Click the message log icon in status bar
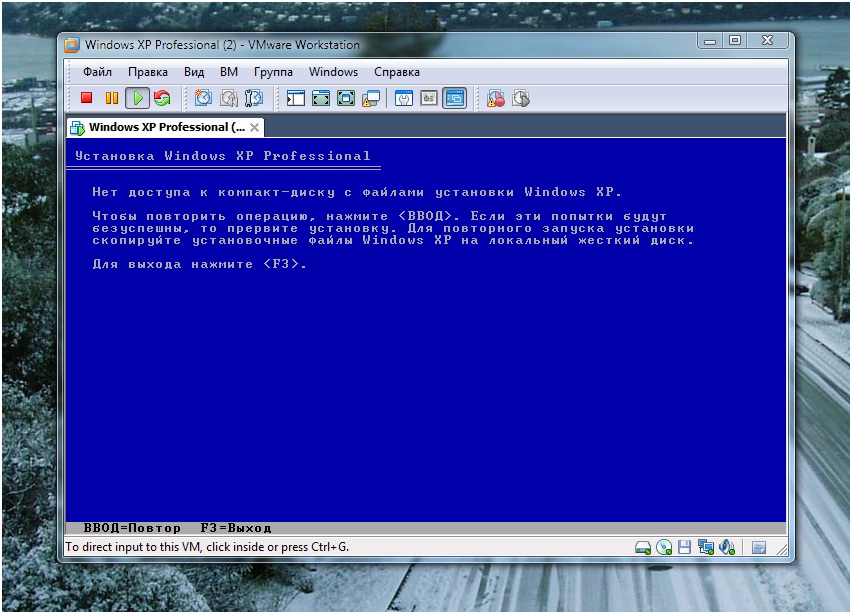The image size is (852, 614). [x=759, y=547]
